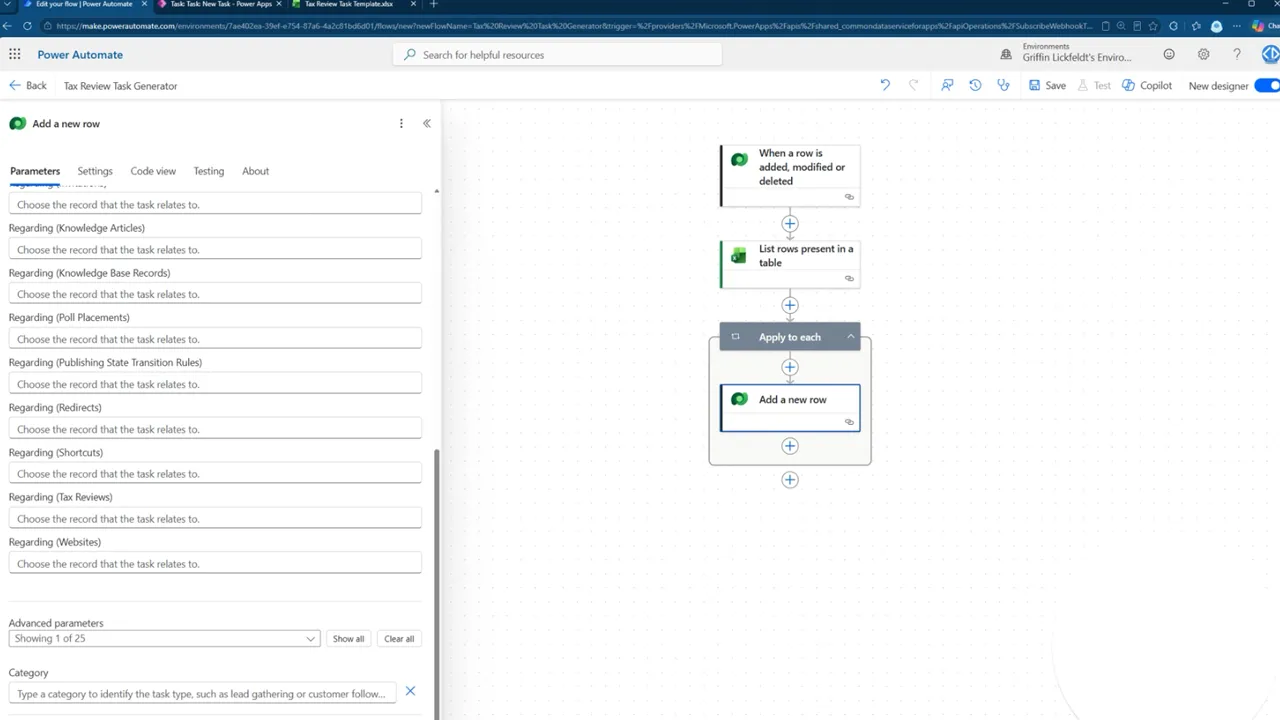Click the Regarding (Knowledge Articles) field
The width and height of the screenshot is (1280, 720).
tap(215, 249)
